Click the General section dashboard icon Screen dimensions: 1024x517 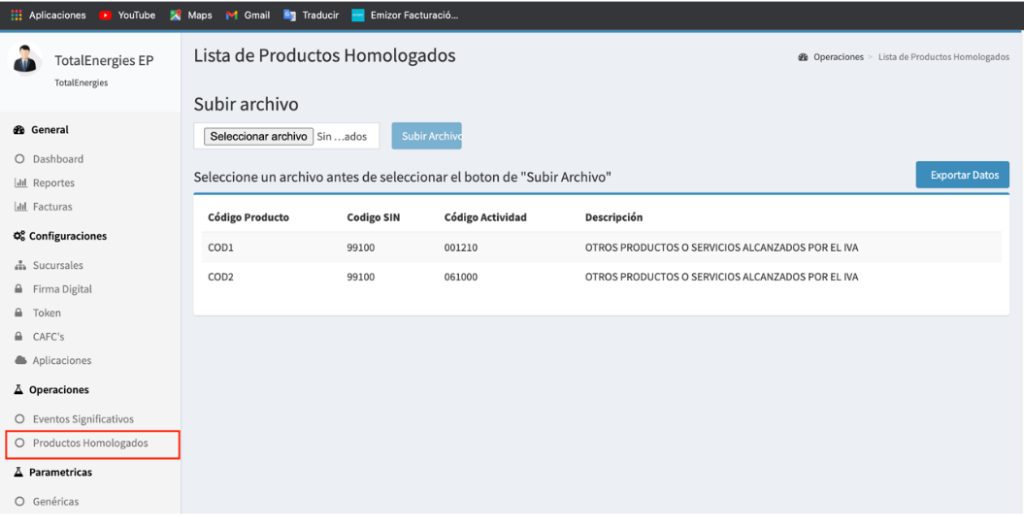(19, 130)
